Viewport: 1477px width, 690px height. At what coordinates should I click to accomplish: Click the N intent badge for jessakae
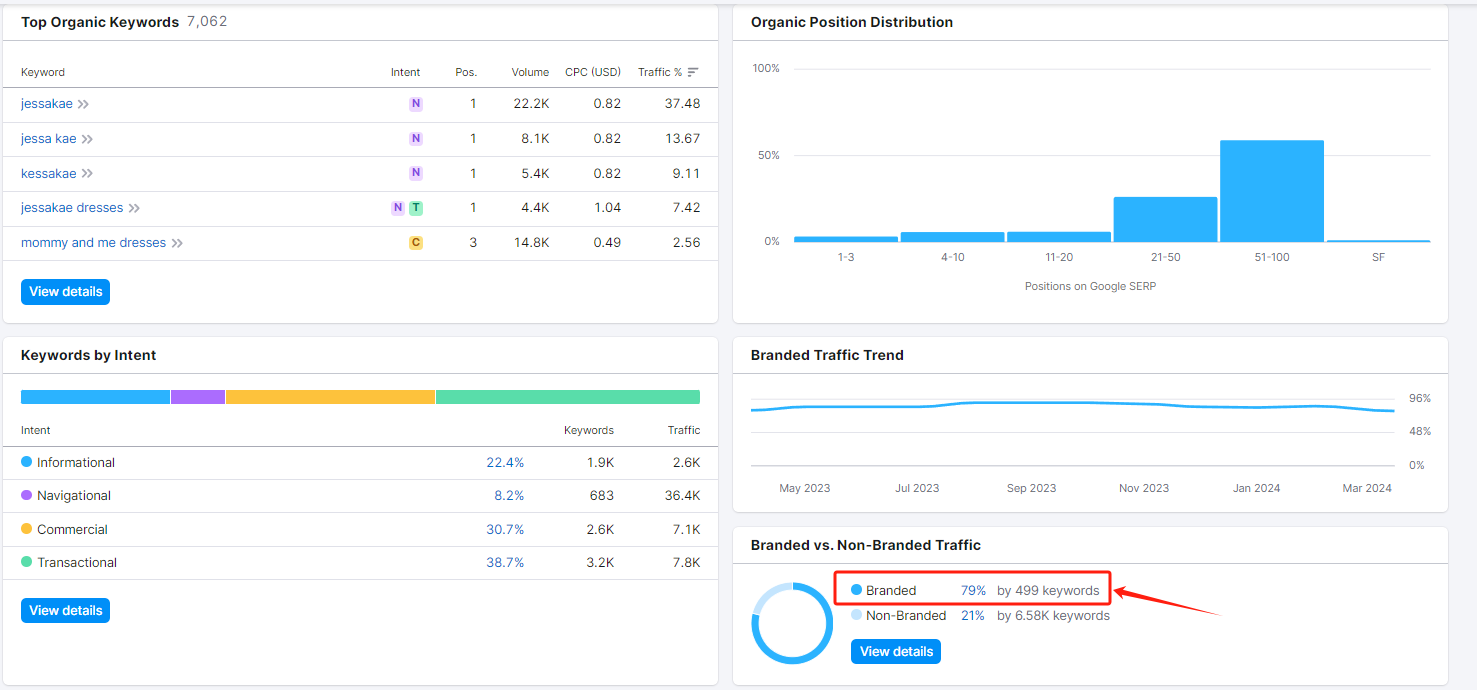click(x=416, y=104)
